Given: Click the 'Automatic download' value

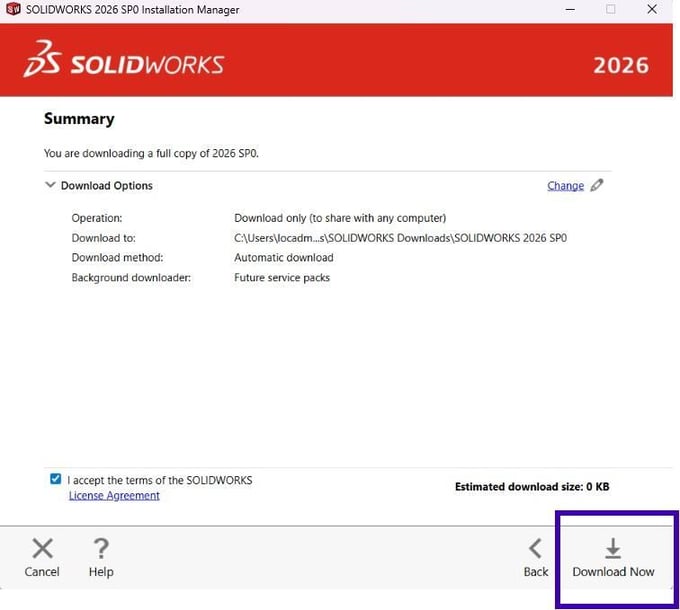Looking at the screenshot, I should click(x=284, y=258).
